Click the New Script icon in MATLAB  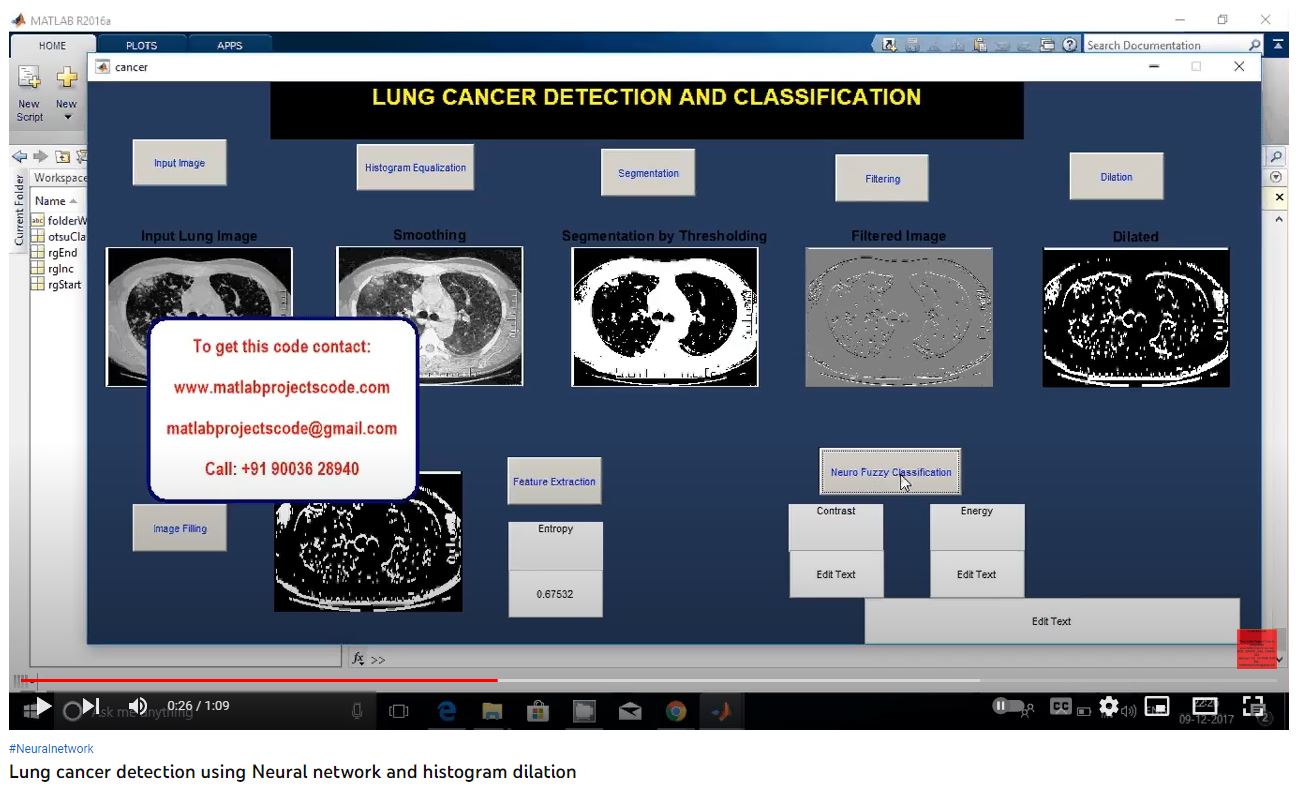pos(29,77)
